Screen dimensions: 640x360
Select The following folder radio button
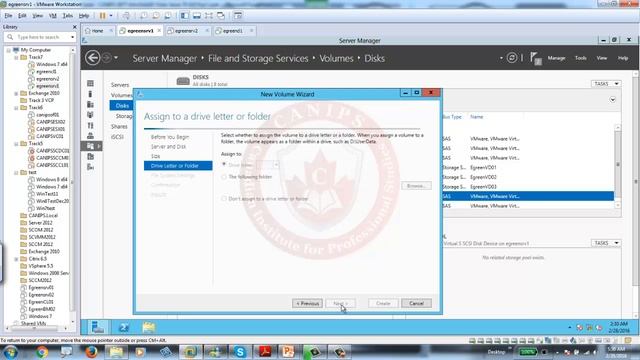(x=224, y=177)
